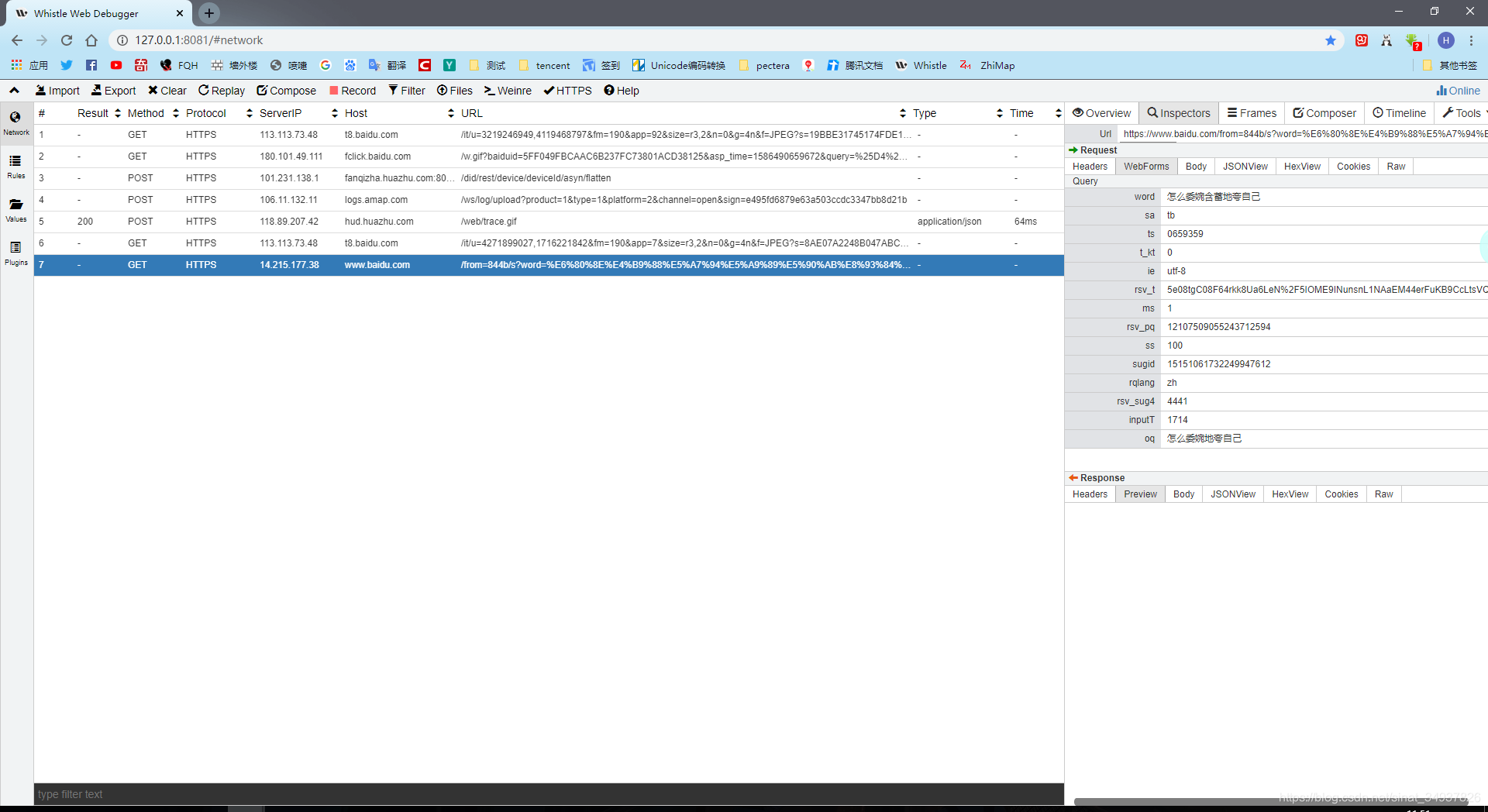1488x812 pixels.
Task: Select Request Cookies tab
Action: point(1353,167)
